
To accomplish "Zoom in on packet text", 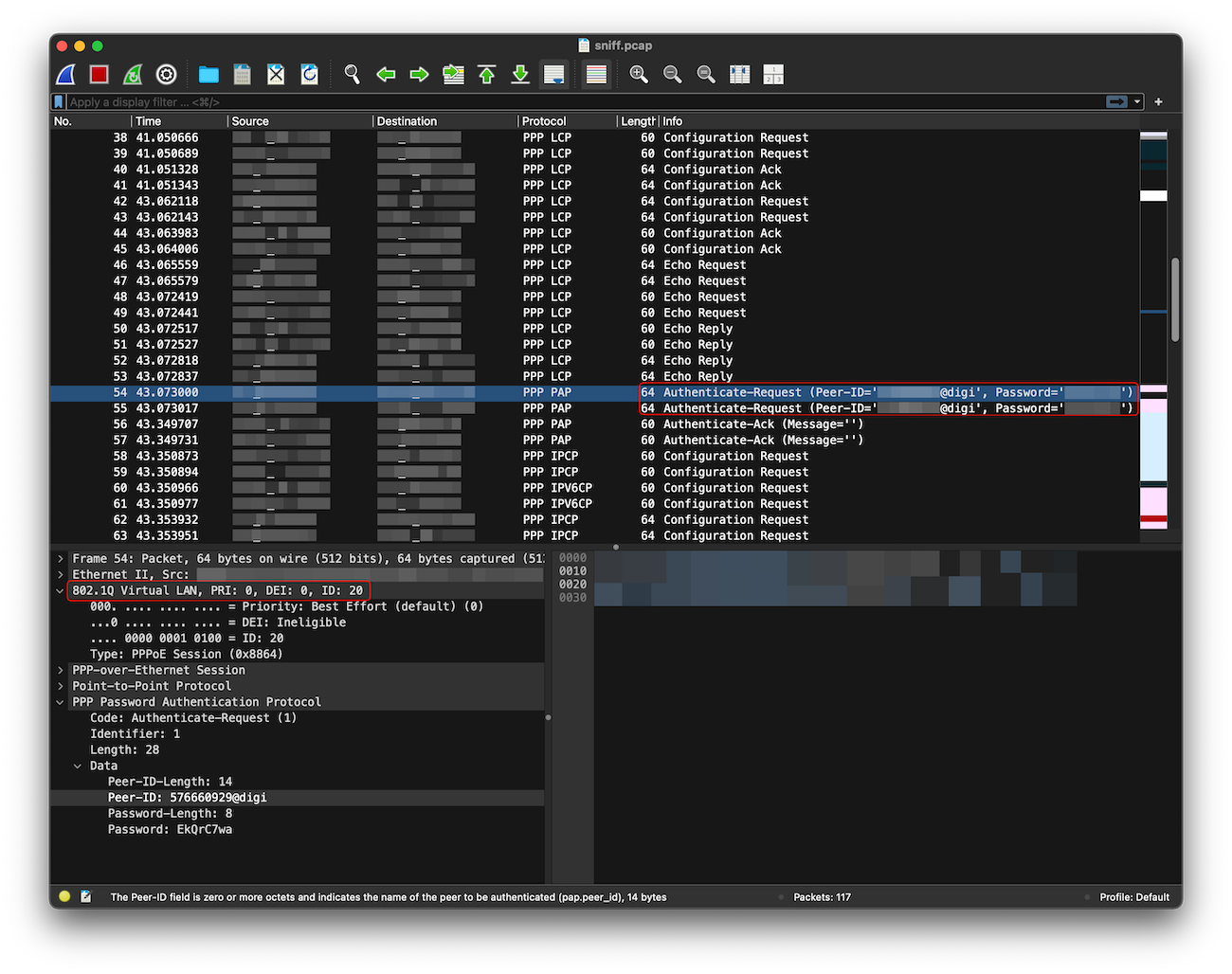I will tap(639, 75).
